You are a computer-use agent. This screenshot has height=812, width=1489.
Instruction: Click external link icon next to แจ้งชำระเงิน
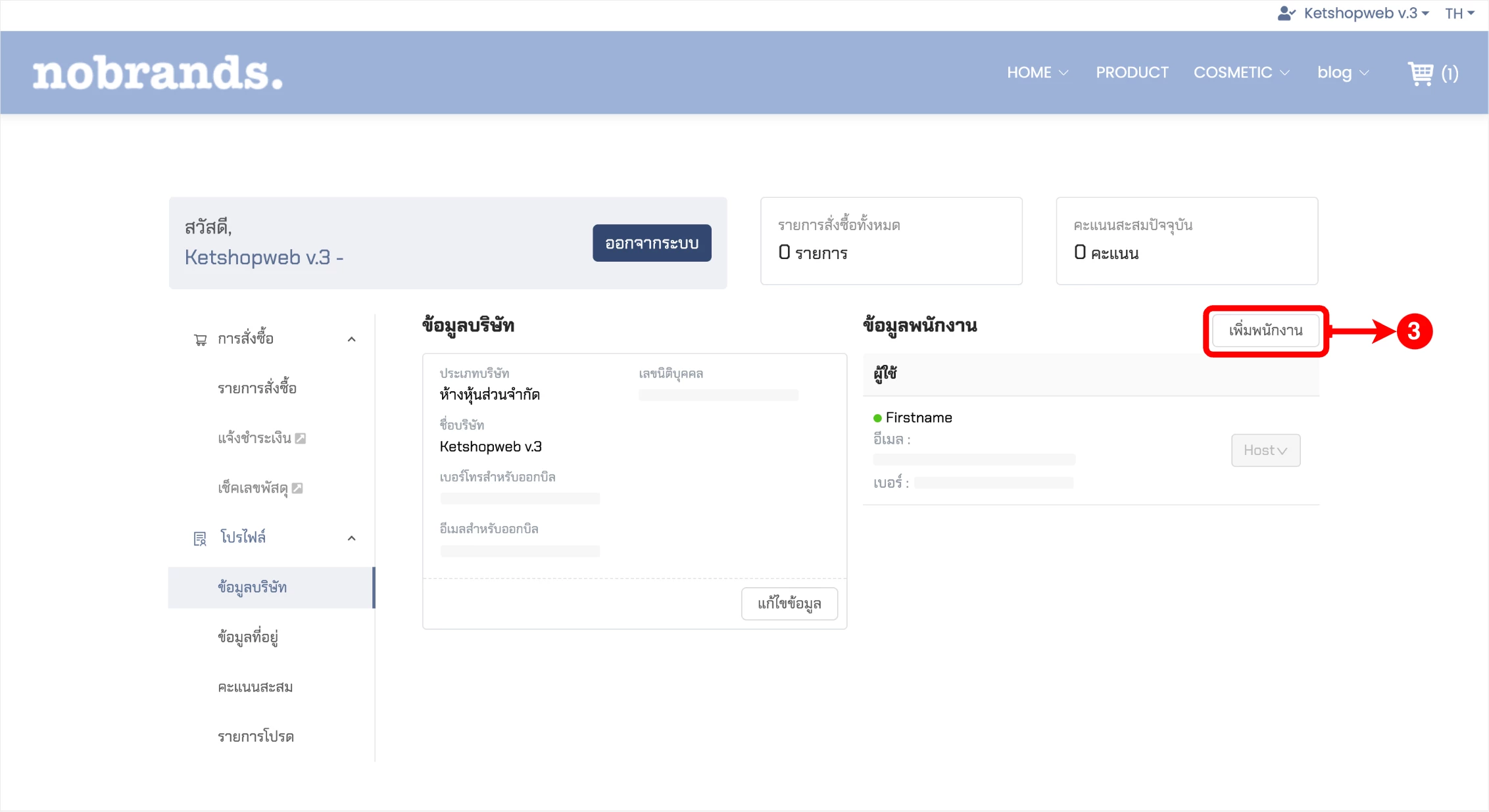coord(301,438)
